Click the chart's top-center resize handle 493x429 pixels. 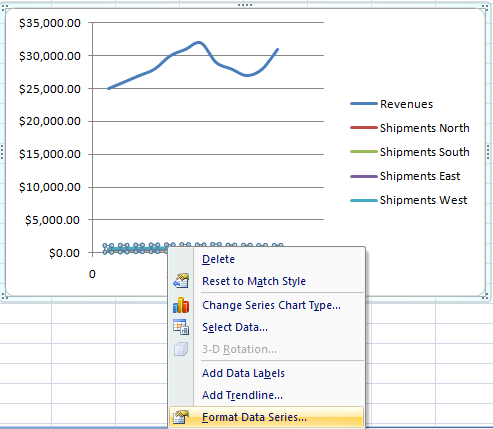pos(245,5)
